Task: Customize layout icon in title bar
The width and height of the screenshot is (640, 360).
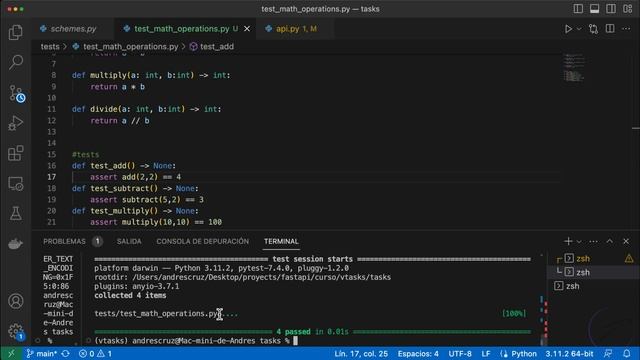Action: click(627, 9)
